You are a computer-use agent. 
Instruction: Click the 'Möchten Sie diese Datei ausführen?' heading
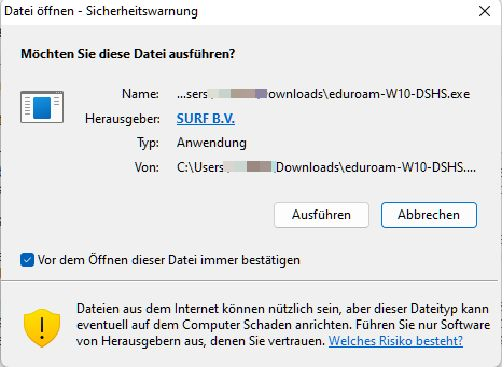(x=128, y=54)
